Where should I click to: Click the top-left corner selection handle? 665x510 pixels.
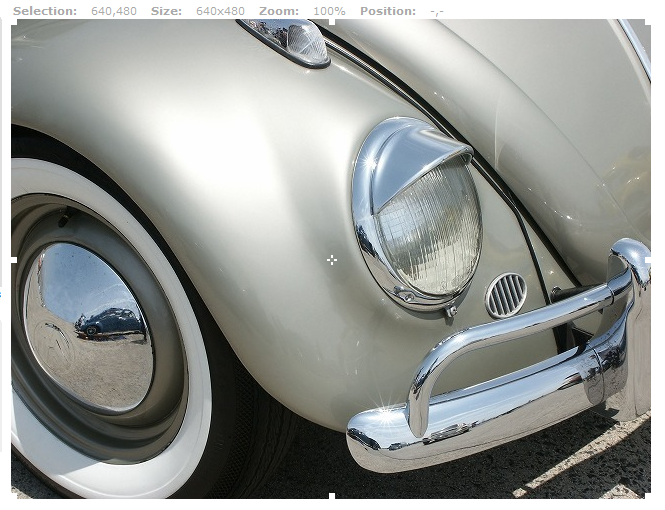[14, 23]
